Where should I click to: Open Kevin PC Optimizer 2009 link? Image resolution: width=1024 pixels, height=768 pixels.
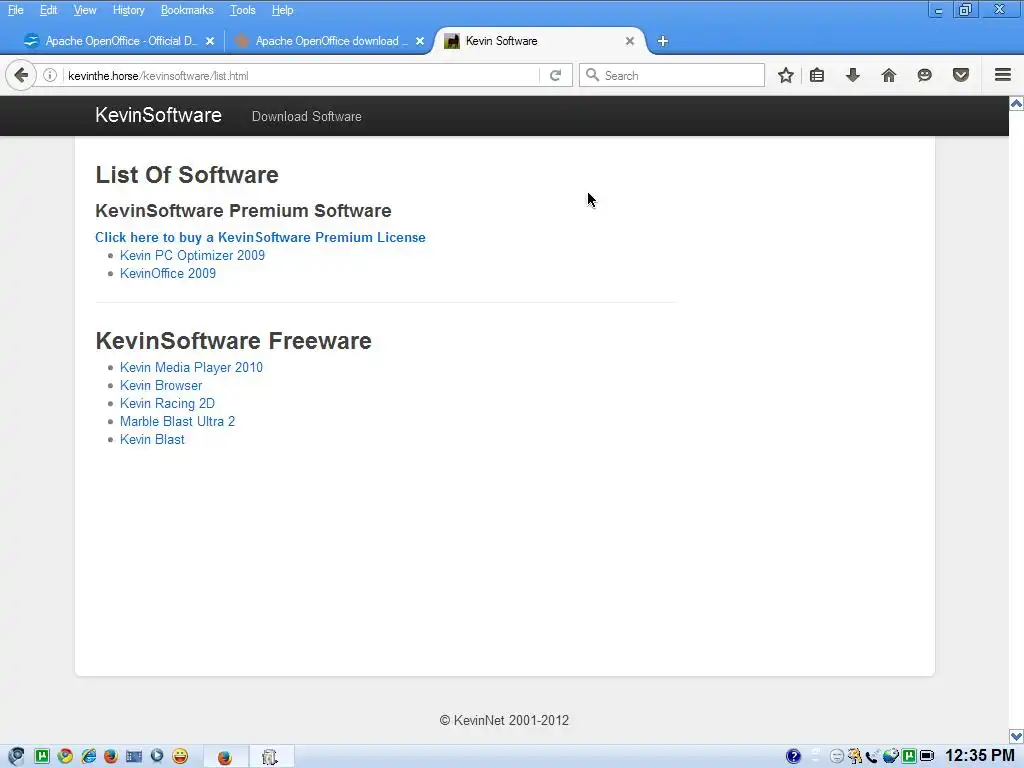click(193, 255)
